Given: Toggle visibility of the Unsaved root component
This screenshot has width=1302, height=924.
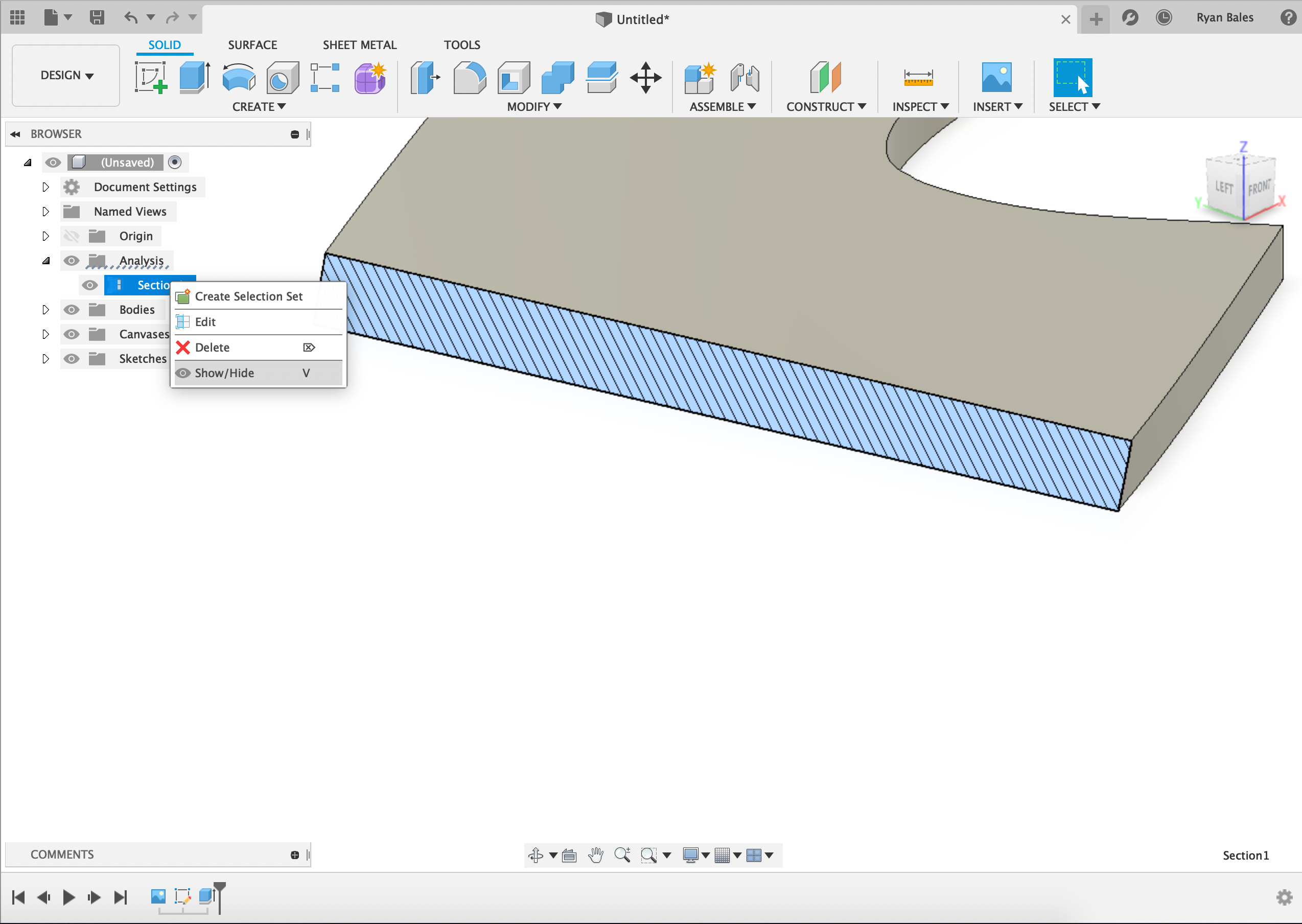Looking at the screenshot, I should coord(53,163).
